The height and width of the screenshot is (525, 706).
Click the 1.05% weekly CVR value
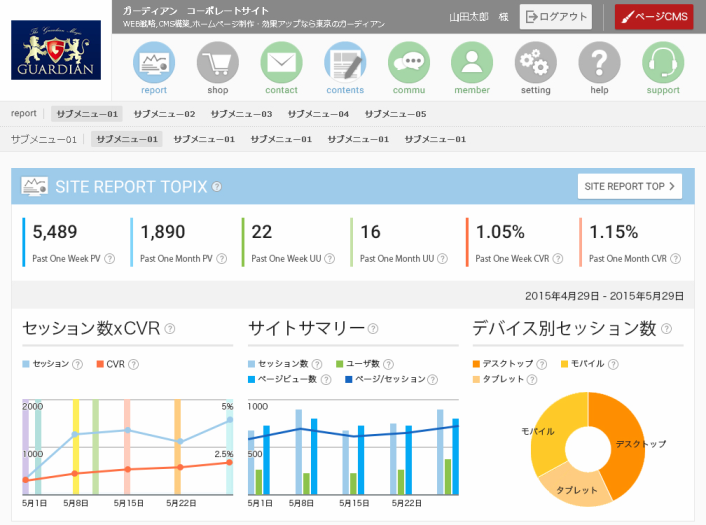point(500,232)
